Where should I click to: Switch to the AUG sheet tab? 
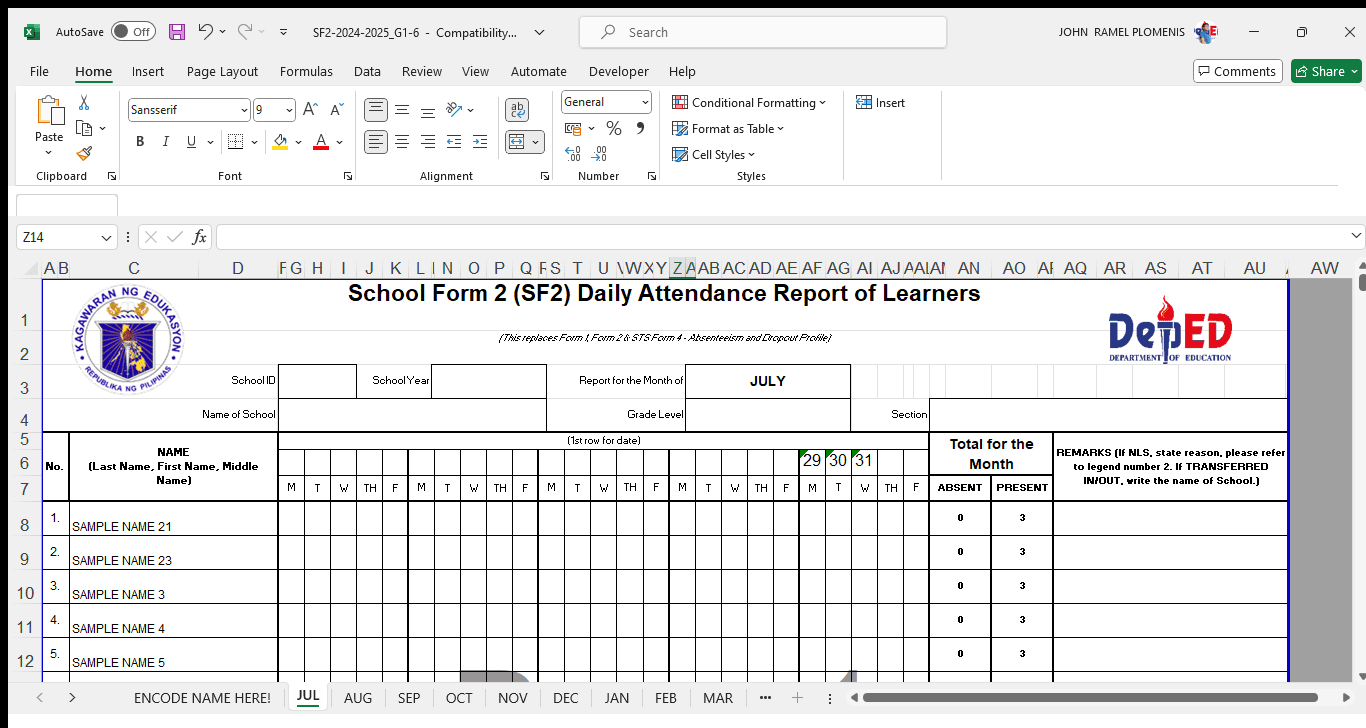[x=358, y=698]
